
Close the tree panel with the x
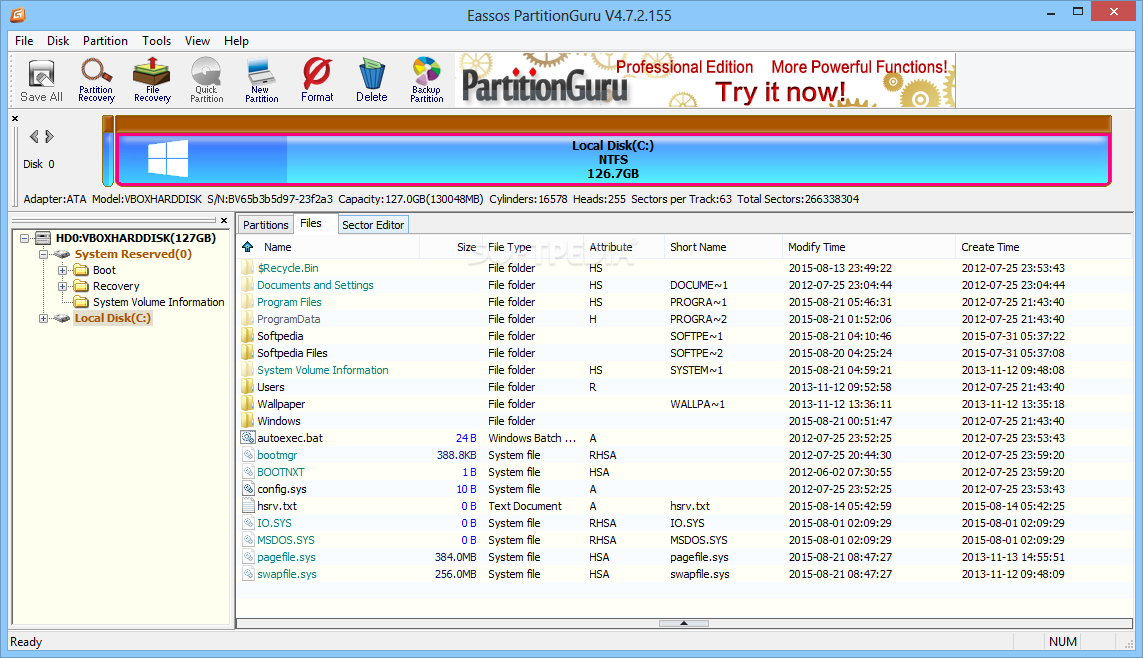point(224,220)
